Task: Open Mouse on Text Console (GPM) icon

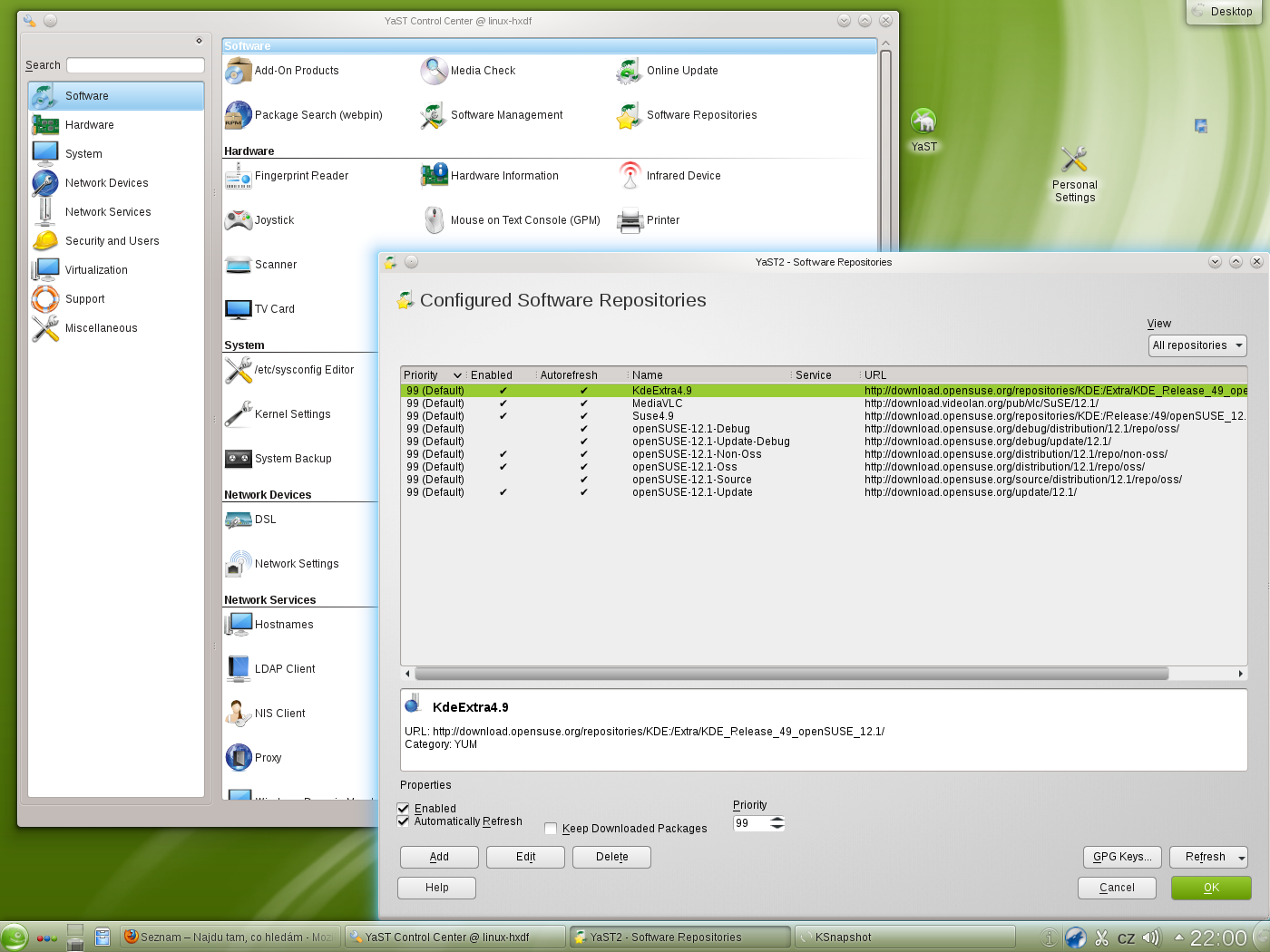Action: (x=435, y=220)
